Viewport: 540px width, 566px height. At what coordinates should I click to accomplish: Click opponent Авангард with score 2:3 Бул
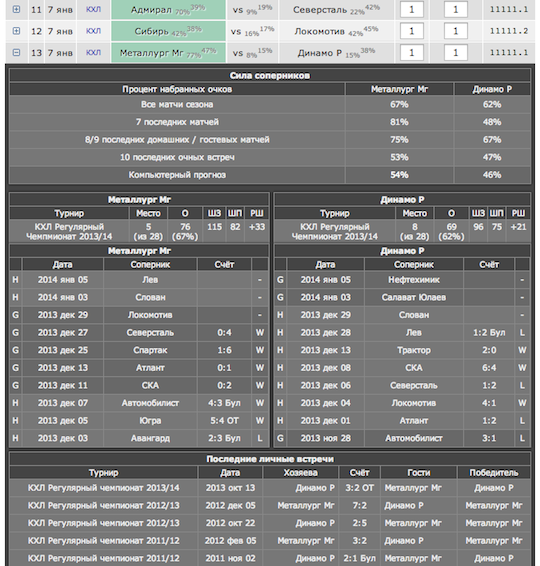point(150,438)
